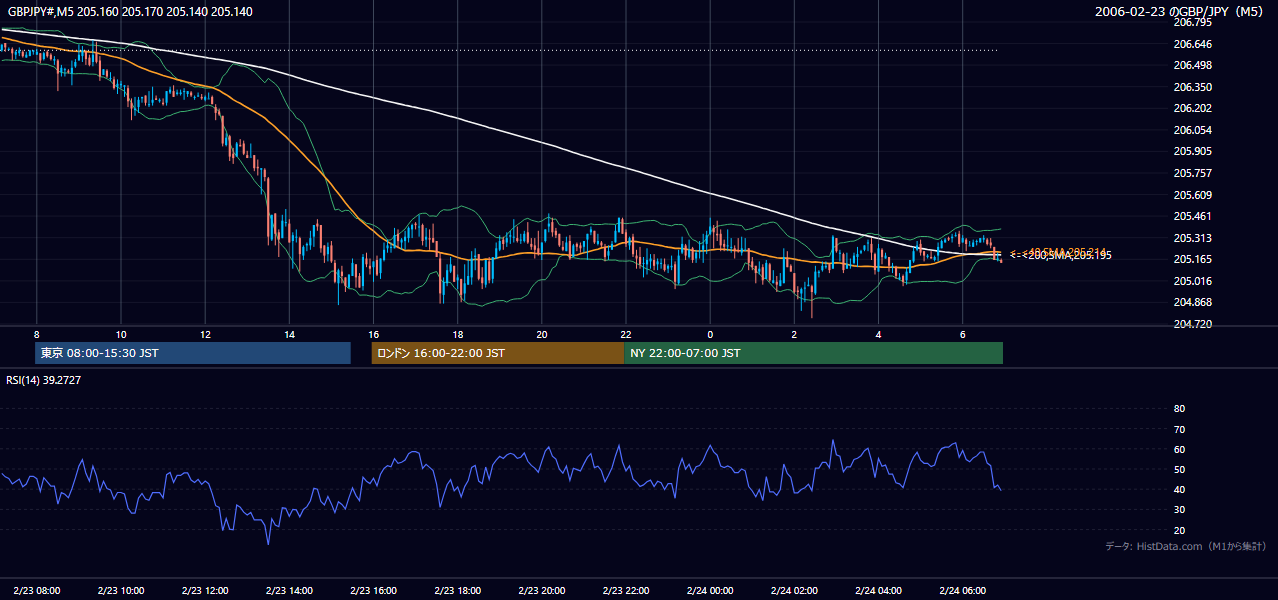
Task: Click price axis label 204.868
Action: (x=1192, y=303)
